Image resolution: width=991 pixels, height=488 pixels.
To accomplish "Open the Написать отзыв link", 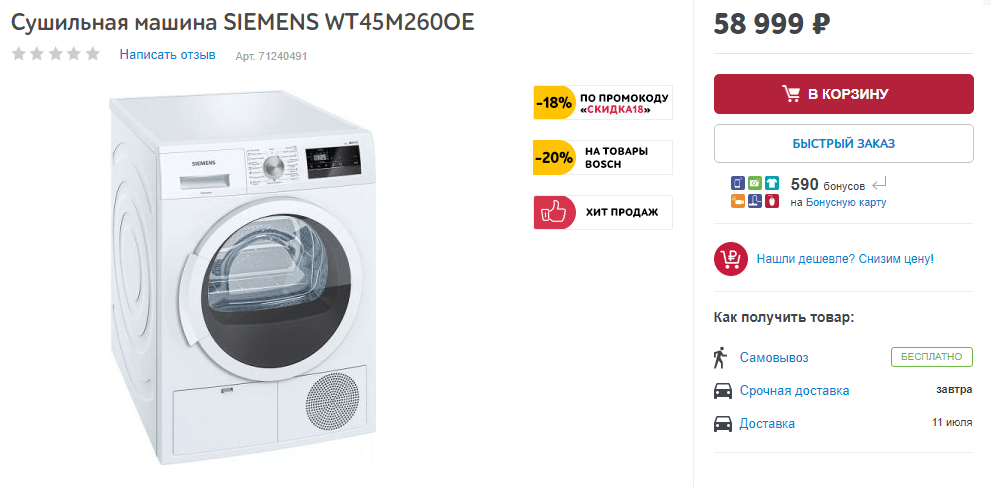I will coord(167,54).
